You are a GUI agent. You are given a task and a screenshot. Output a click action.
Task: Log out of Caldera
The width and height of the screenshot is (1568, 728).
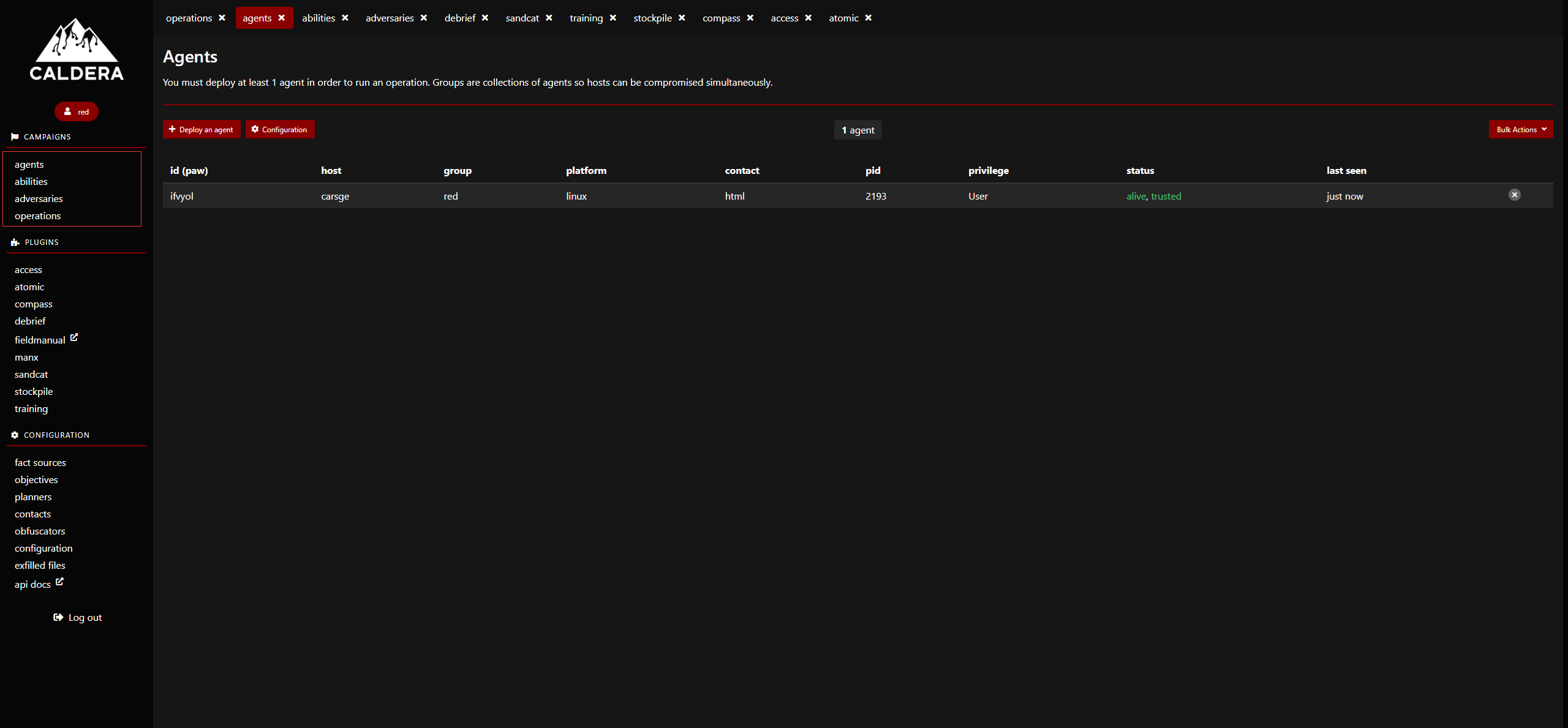(77, 617)
